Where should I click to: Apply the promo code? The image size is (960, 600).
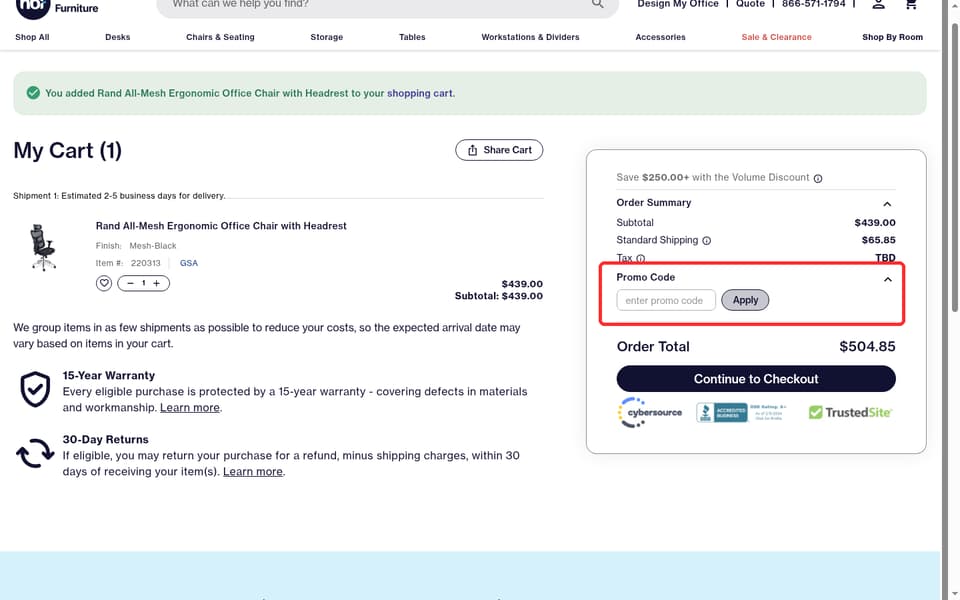pyautogui.click(x=745, y=300)
